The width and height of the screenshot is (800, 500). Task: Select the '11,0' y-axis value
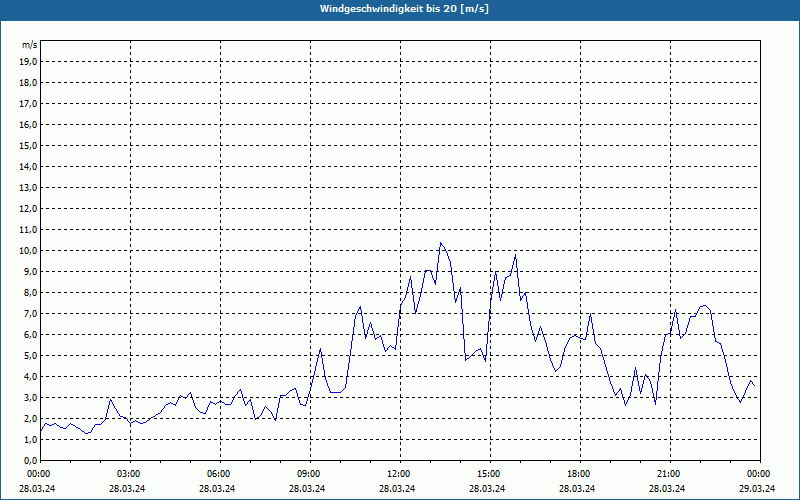tap(29, 230)
